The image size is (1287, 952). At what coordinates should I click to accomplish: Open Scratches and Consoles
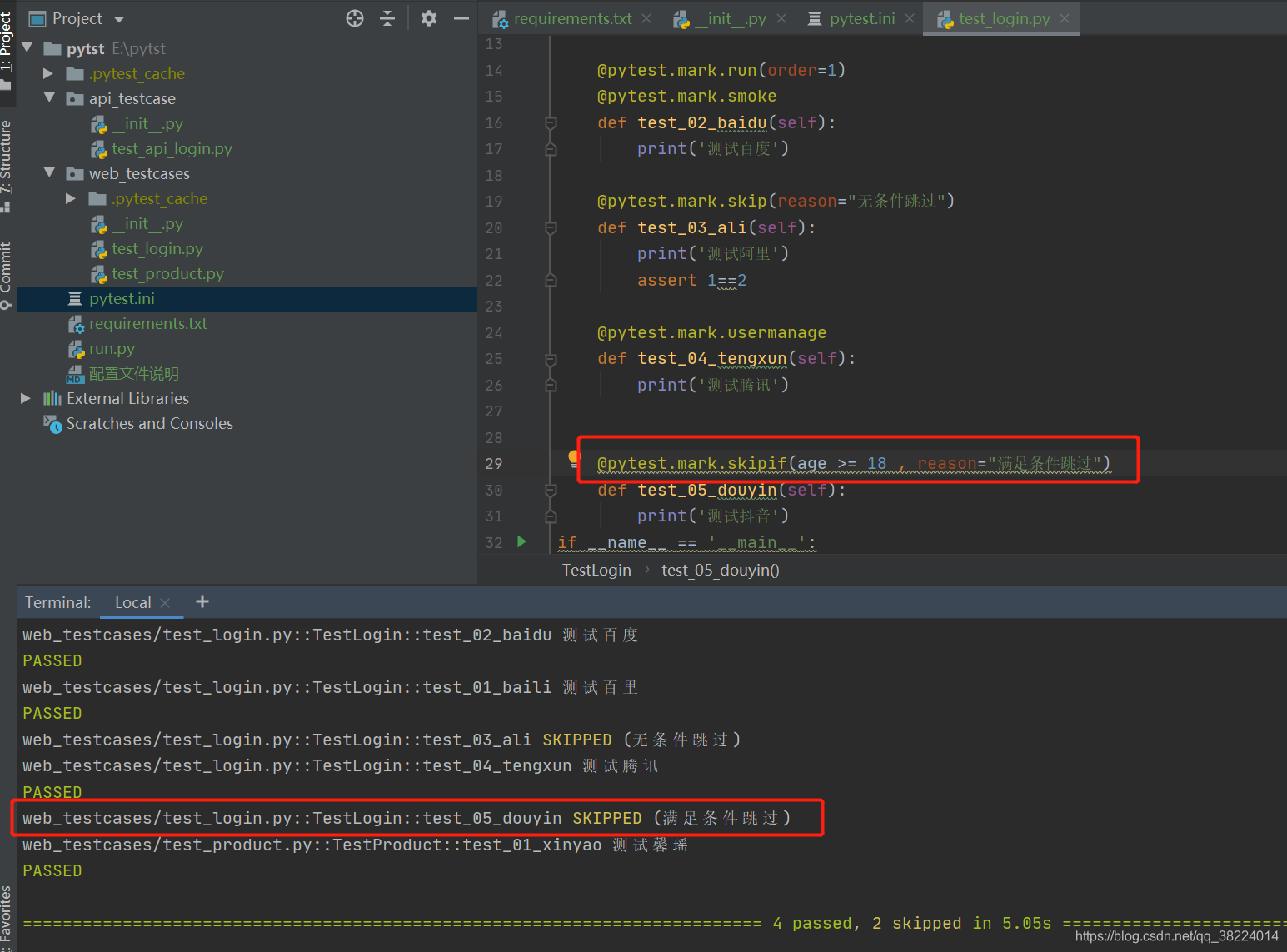[150, 423]
